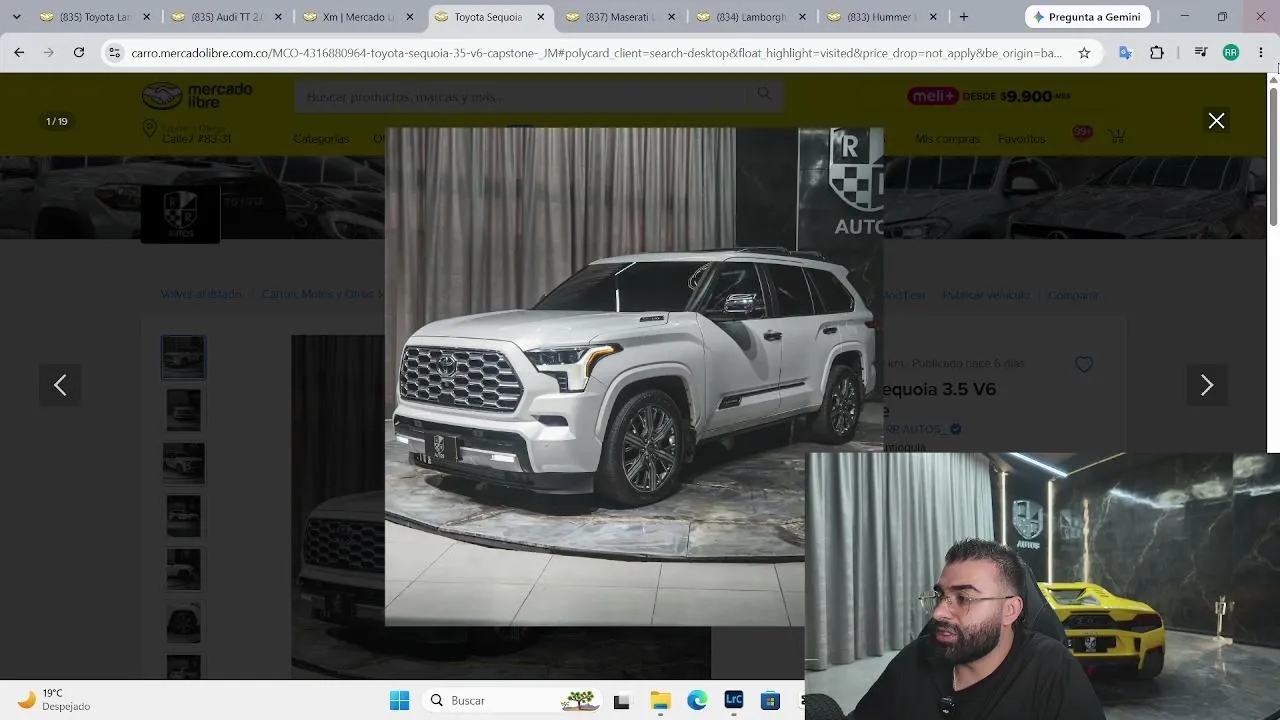This screenshot has width=1280, height=720.
Task: Open the Windows Start menu
Action: pos(399,701)
